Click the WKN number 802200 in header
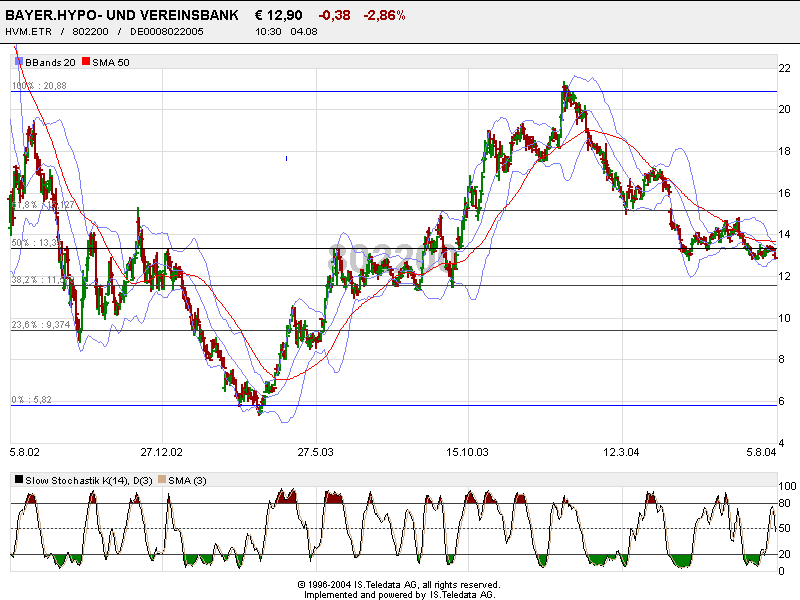Screen dimensions: 800x600 (x=90, y=32)
